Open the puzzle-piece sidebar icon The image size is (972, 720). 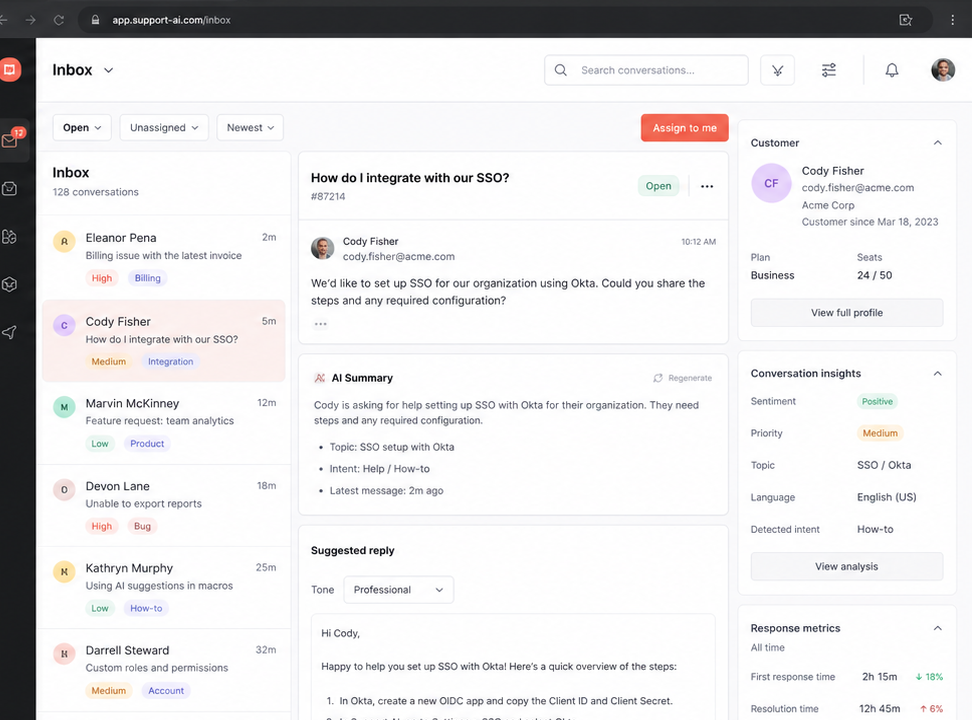pyautogui.click(x=9, y=236)
